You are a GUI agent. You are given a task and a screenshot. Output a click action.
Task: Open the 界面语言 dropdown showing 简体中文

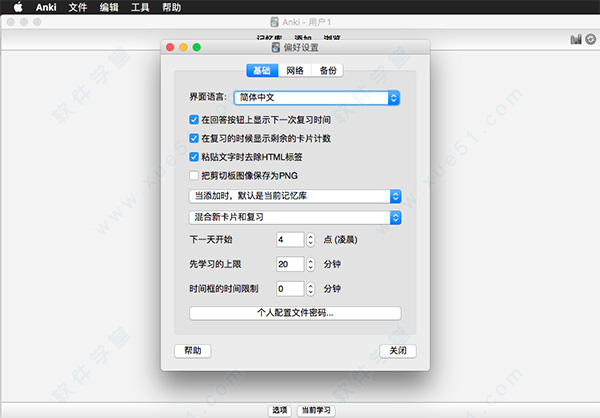coord(317,98)
